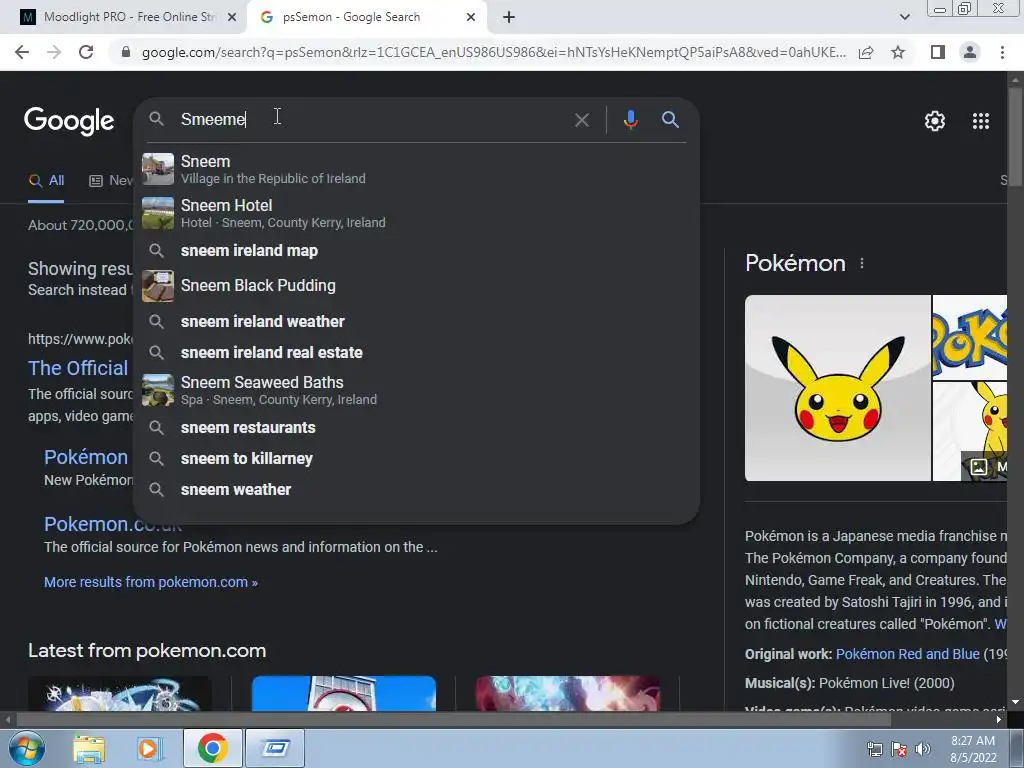Choose sneem restaurants suggestion
Image resolution: width=1024 pixels, height=768 pixels.
pos(416,428)
